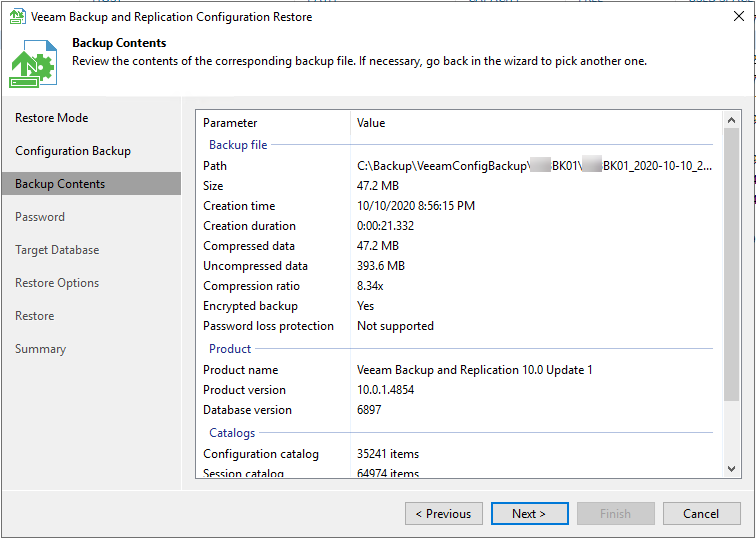The width and height of the screenshot is (756, 538).
Task: Click the Previous button
Action: [444, 513]
